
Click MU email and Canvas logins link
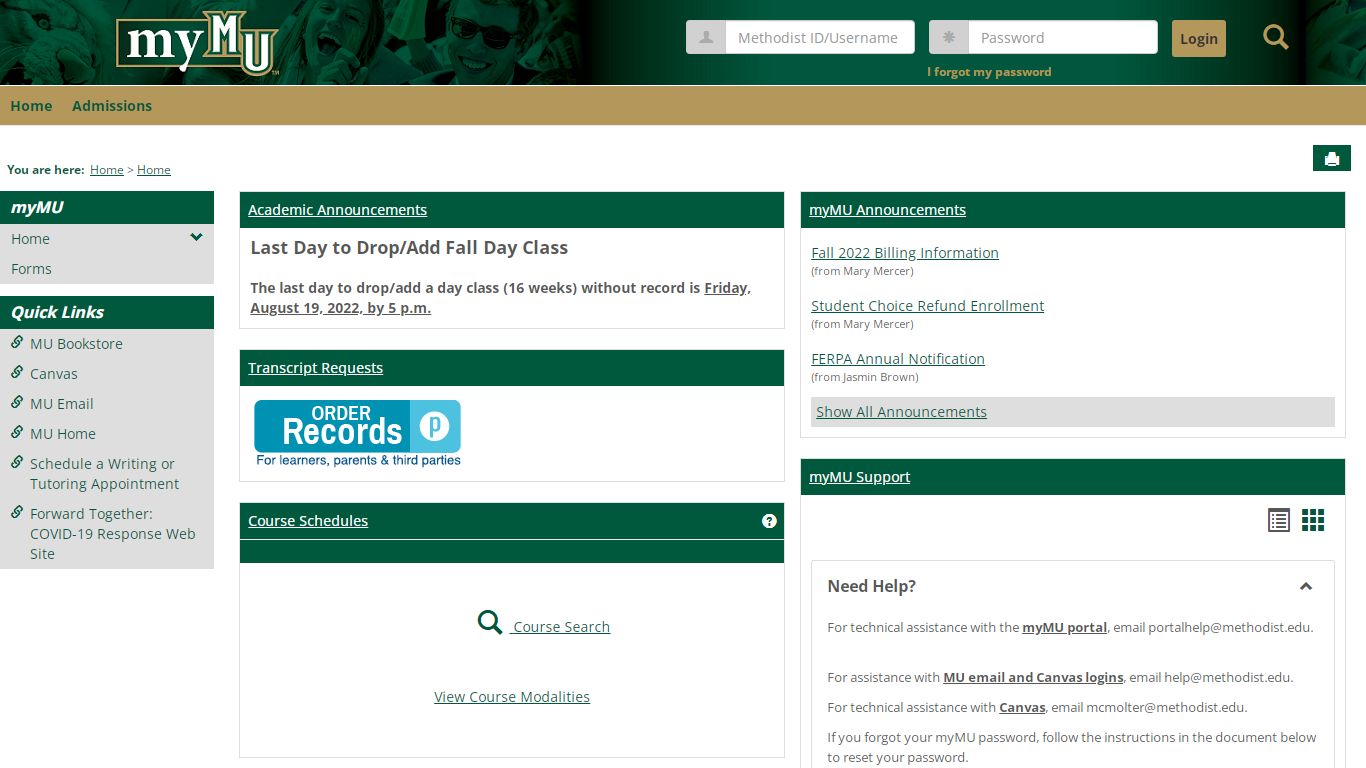tap(1033, 677)
